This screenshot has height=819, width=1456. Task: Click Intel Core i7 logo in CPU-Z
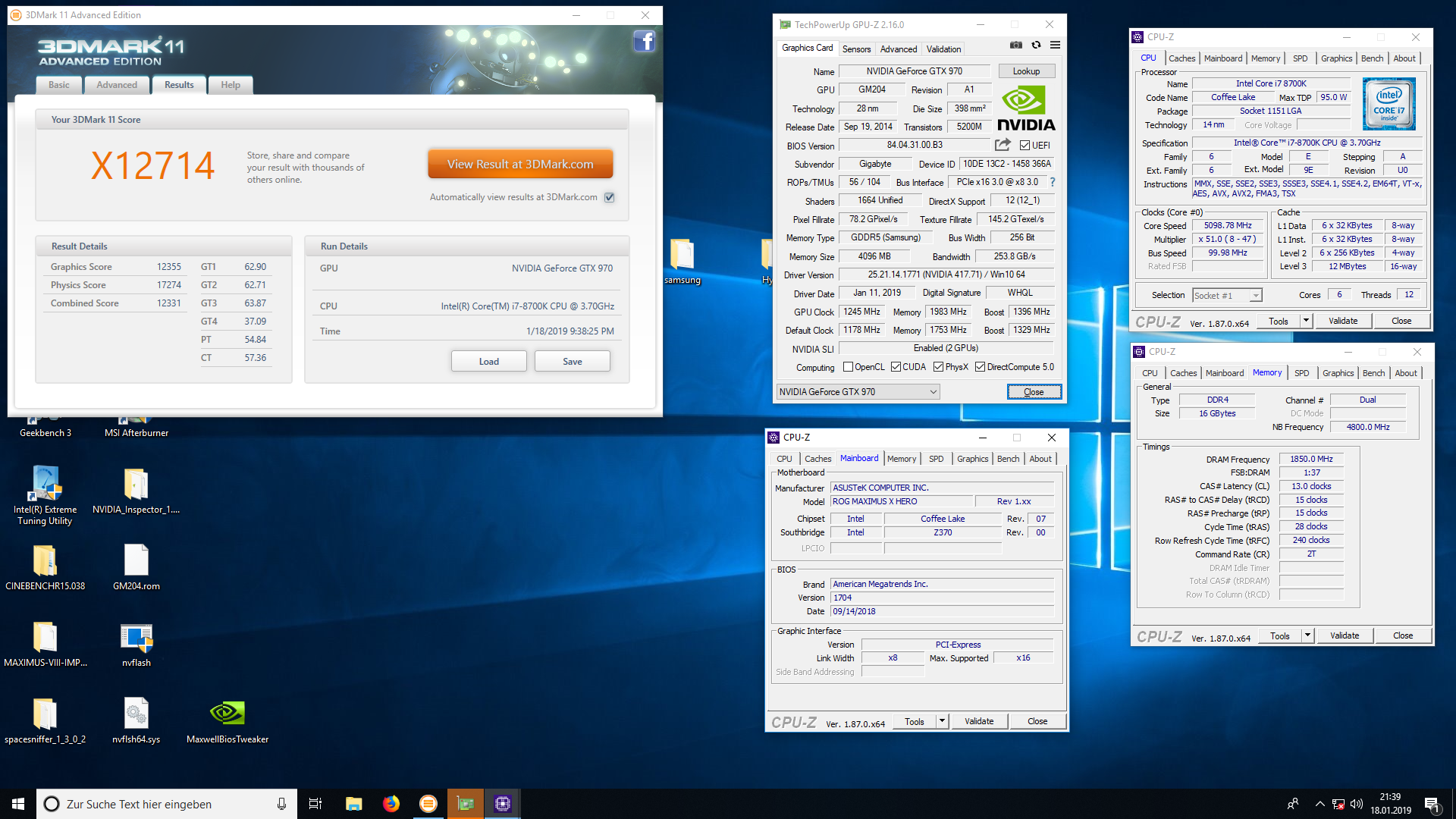tap(1389, 104)
